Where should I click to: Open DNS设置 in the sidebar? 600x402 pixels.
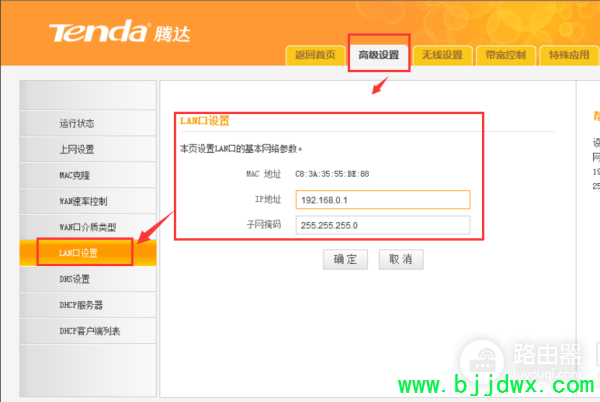click(88, 279)
